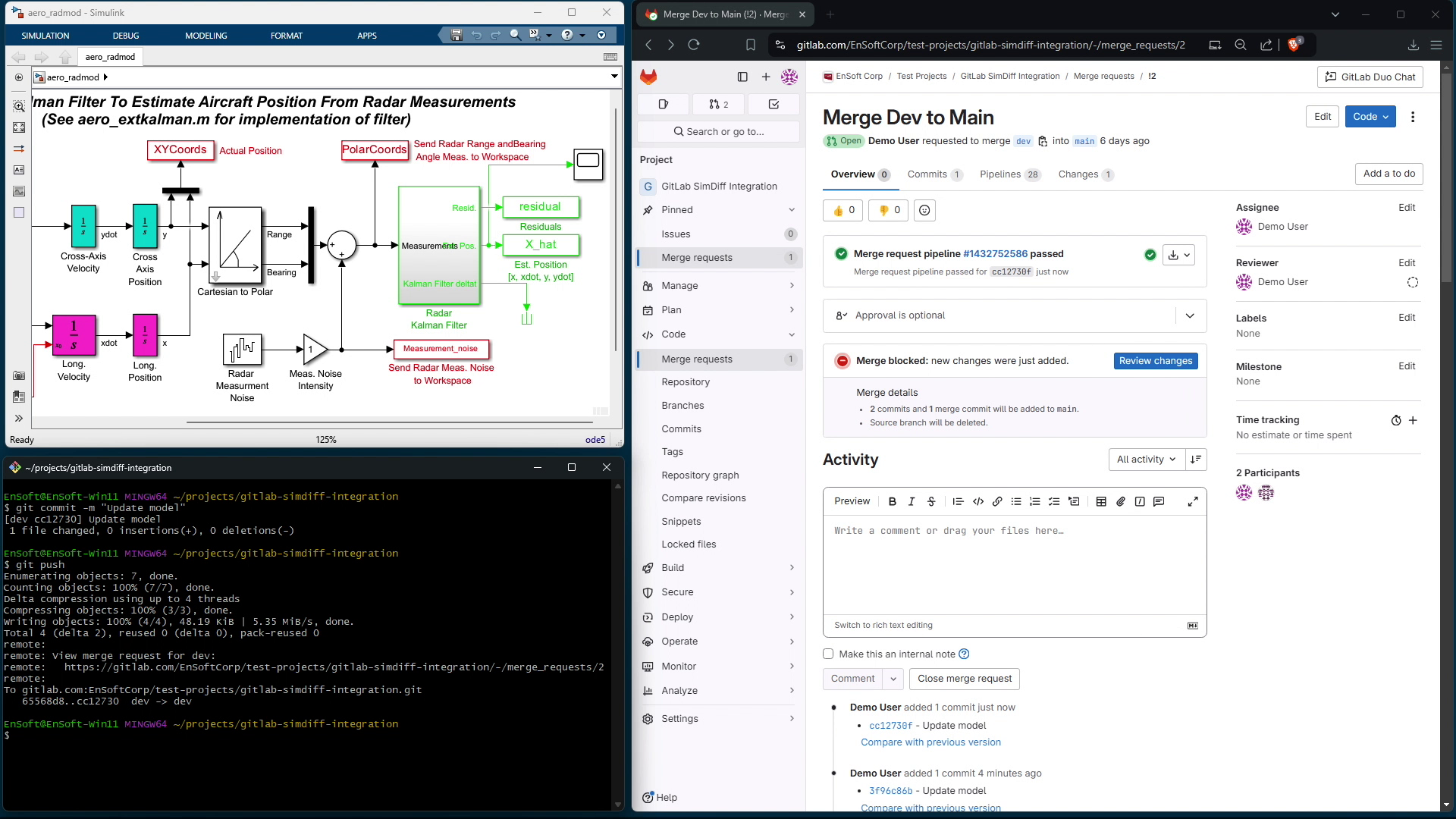The image size is (1456, 819).
Task: Click 'Add a to do' button
Action: pos(1389,174)
